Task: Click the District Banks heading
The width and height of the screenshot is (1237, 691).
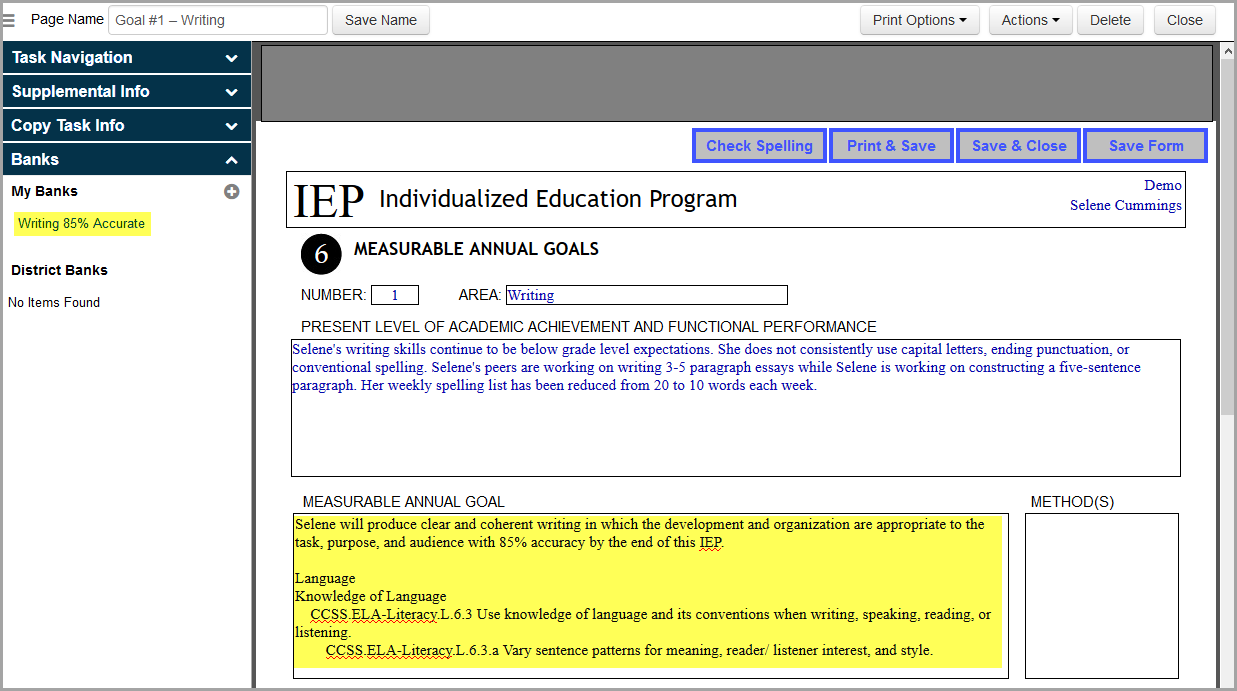Action: pyautogui.click(x=59, y=270)
